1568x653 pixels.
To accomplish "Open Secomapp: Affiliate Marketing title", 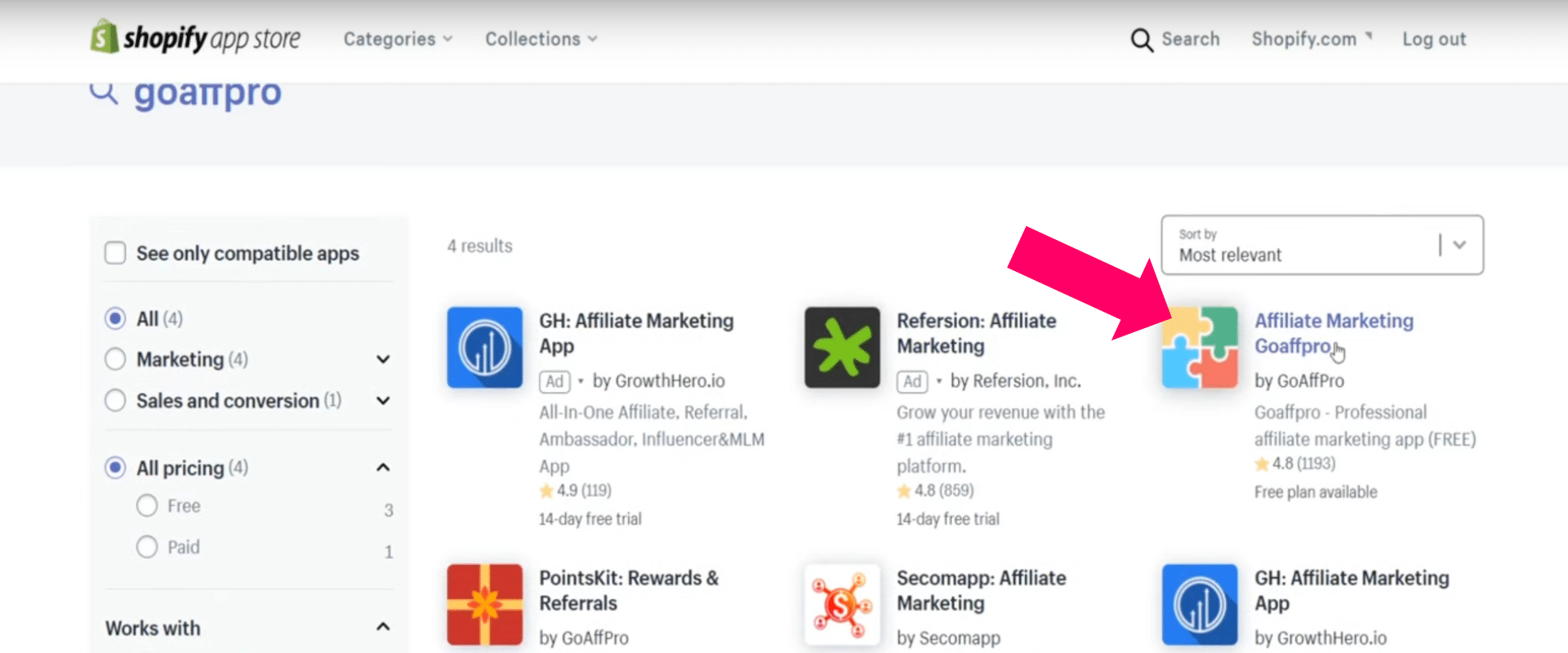I will point(982,590).
